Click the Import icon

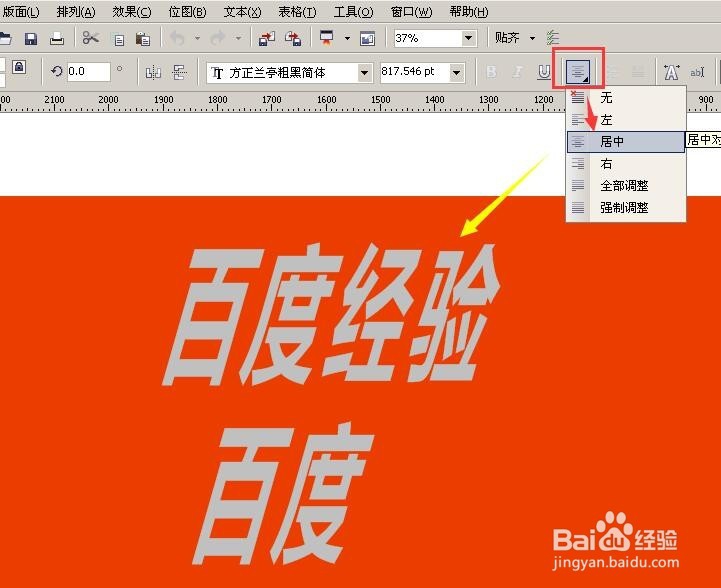coord(267,39)
